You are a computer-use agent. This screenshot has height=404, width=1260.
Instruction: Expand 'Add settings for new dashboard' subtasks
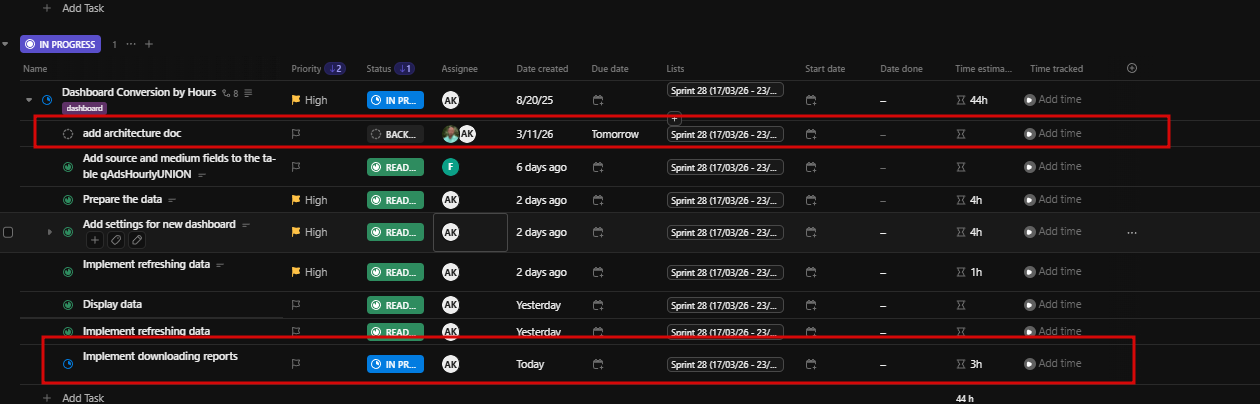pos(50,232)
